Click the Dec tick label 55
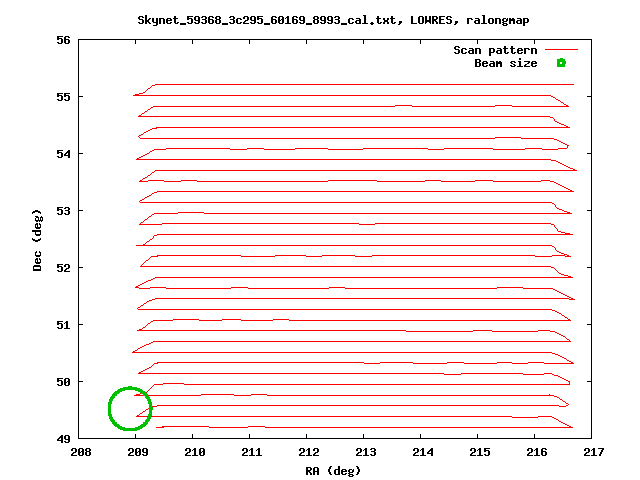640x480 pixels. point(63,97)
